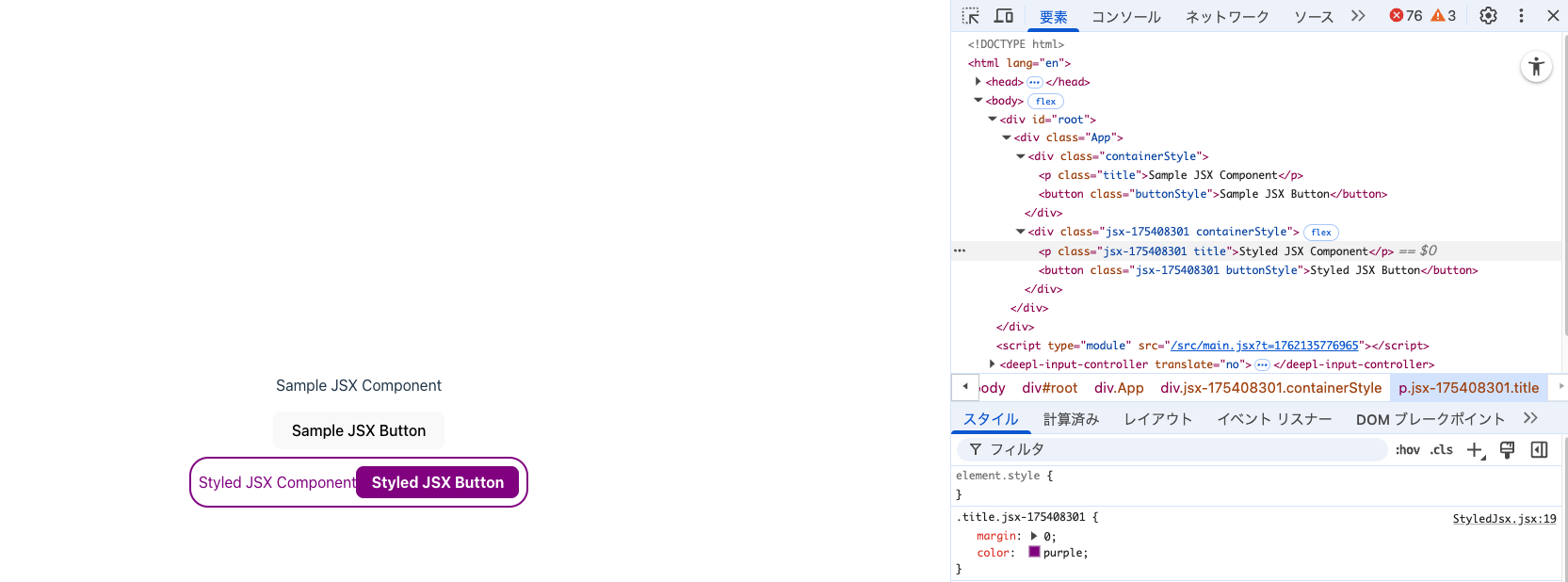
Task: Click the Styled JSX Button
Action: [437, 482]
